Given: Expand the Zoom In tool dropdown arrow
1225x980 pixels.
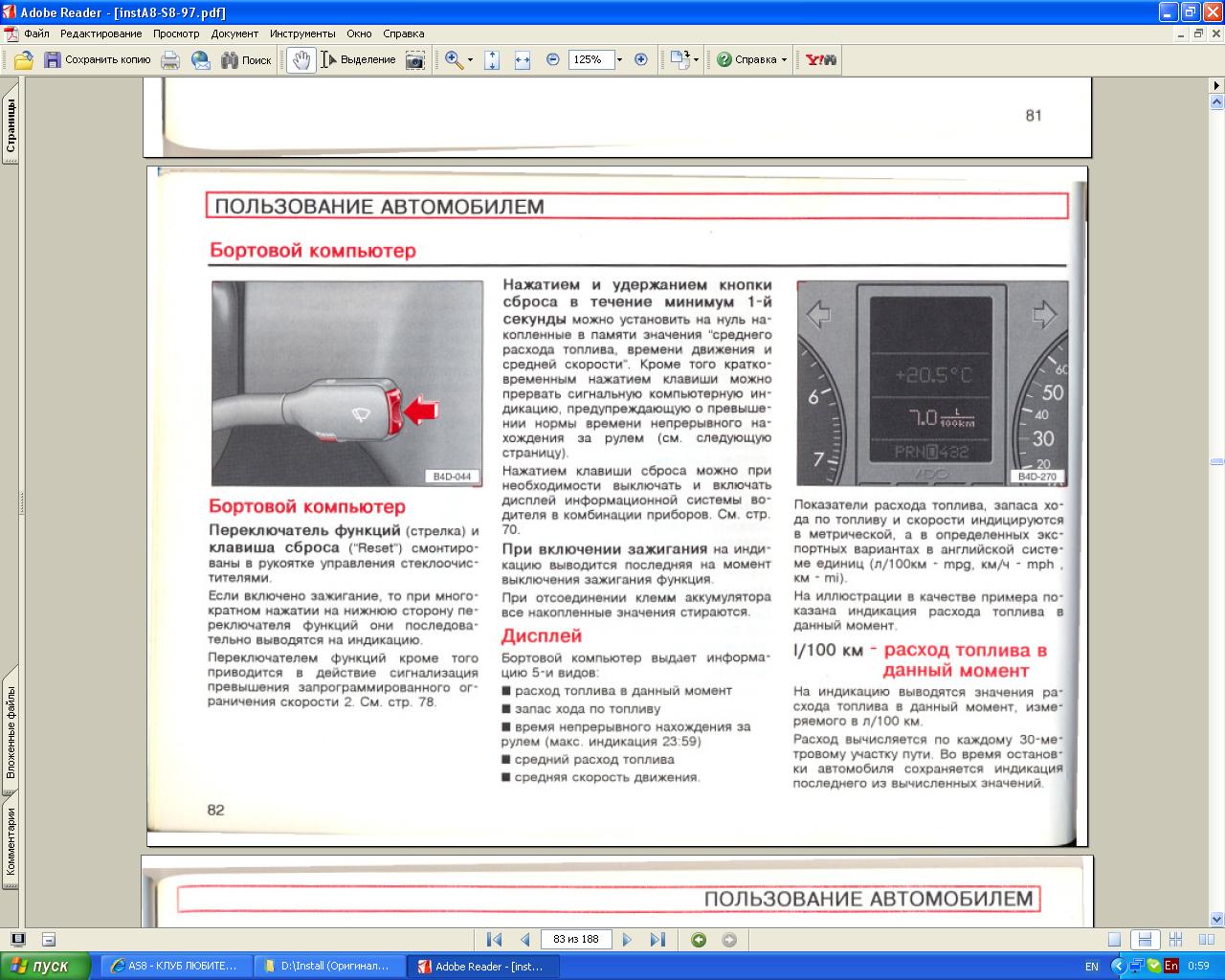Looking at the screenshot, I should [470, 59].
